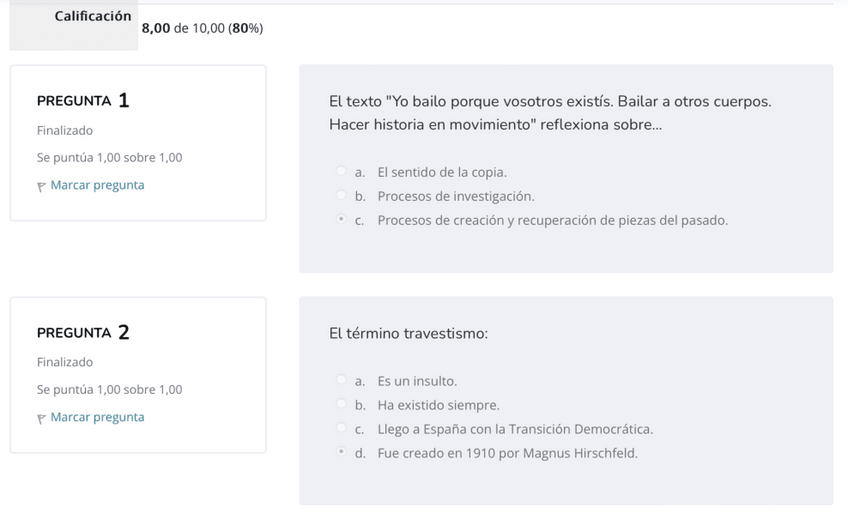
Task: Click 'Se puntúa 1,00 sobre 1,00' in Pregunta 2
Action: coord(110,389)
